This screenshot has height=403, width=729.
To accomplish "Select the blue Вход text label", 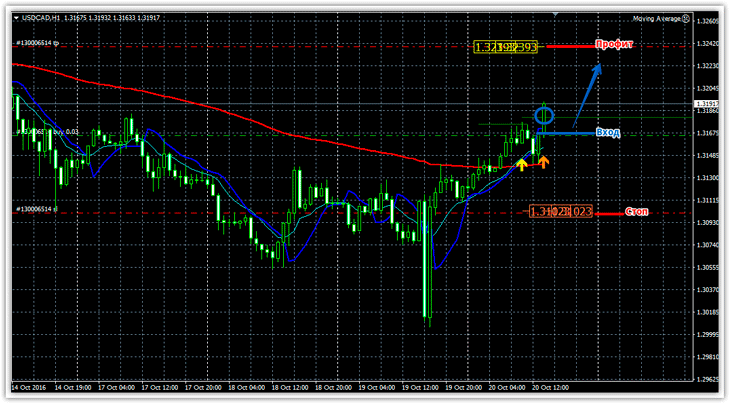I will point(607,132).
